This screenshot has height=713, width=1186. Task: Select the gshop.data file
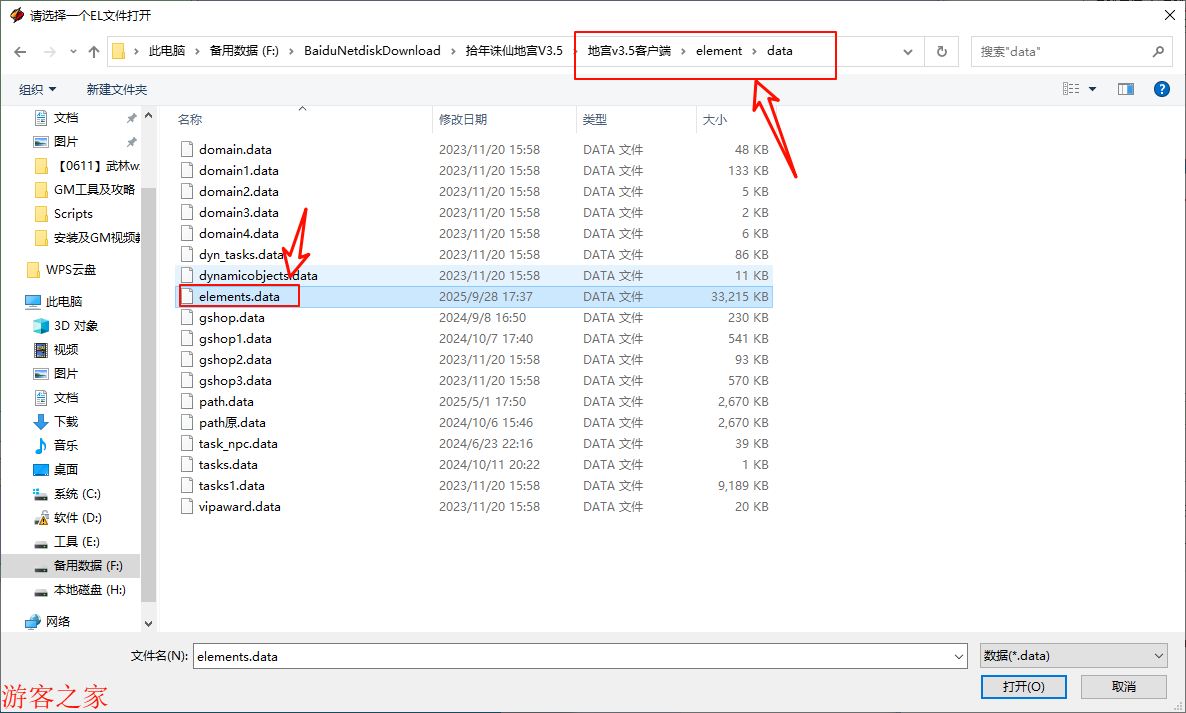click(232, 317)
